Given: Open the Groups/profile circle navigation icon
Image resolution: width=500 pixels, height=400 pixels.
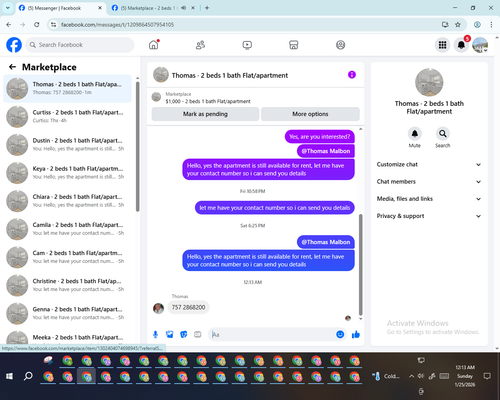Looking at the screenshot, I should 340,45.
